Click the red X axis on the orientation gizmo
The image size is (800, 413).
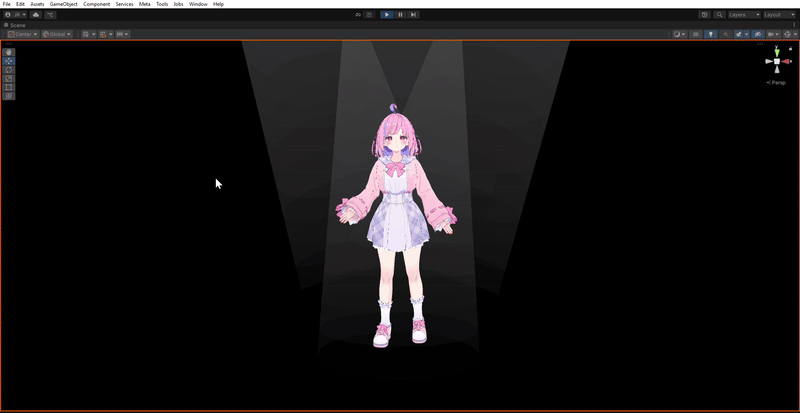pos(786,61)
